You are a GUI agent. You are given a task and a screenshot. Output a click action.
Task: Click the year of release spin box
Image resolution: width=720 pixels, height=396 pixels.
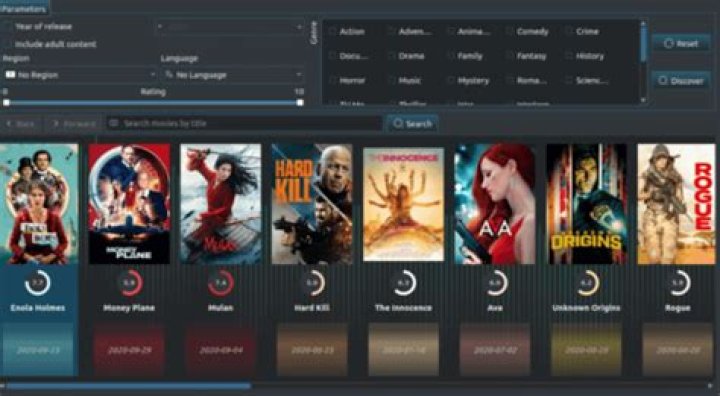229,27
